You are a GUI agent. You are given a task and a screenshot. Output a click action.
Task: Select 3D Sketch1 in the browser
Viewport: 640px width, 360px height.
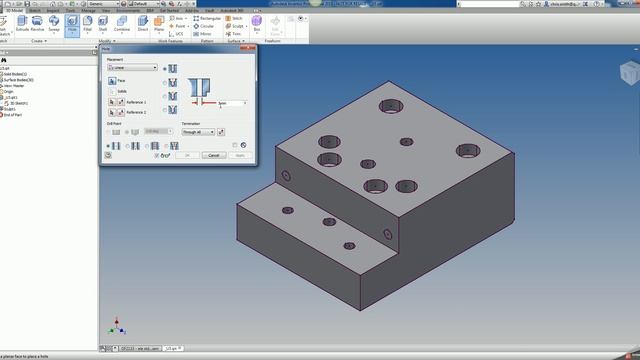click(x=19, y=103)
